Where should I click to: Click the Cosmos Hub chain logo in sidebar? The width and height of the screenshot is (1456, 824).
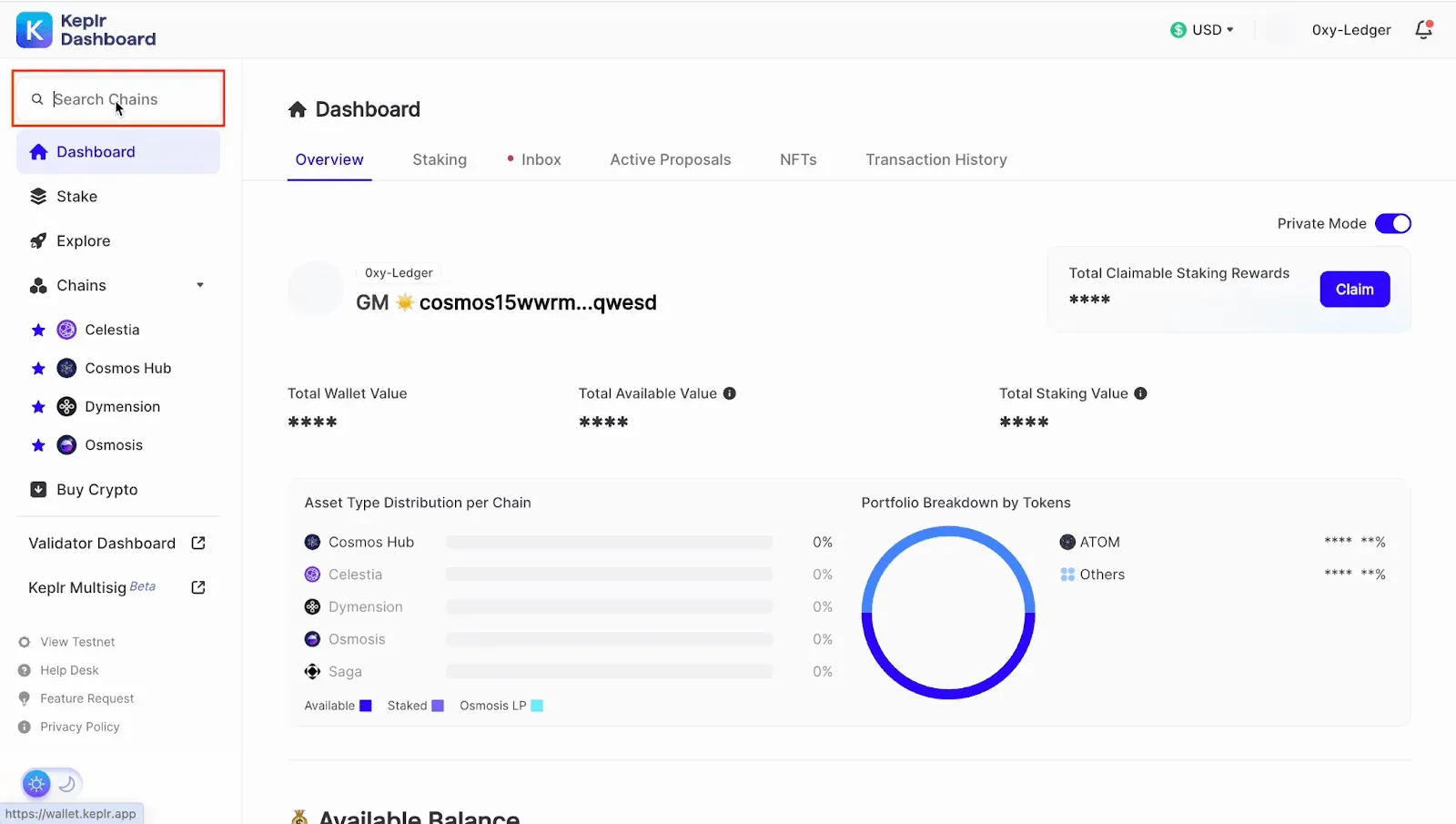pyautogui.click(x=66, y=368)
